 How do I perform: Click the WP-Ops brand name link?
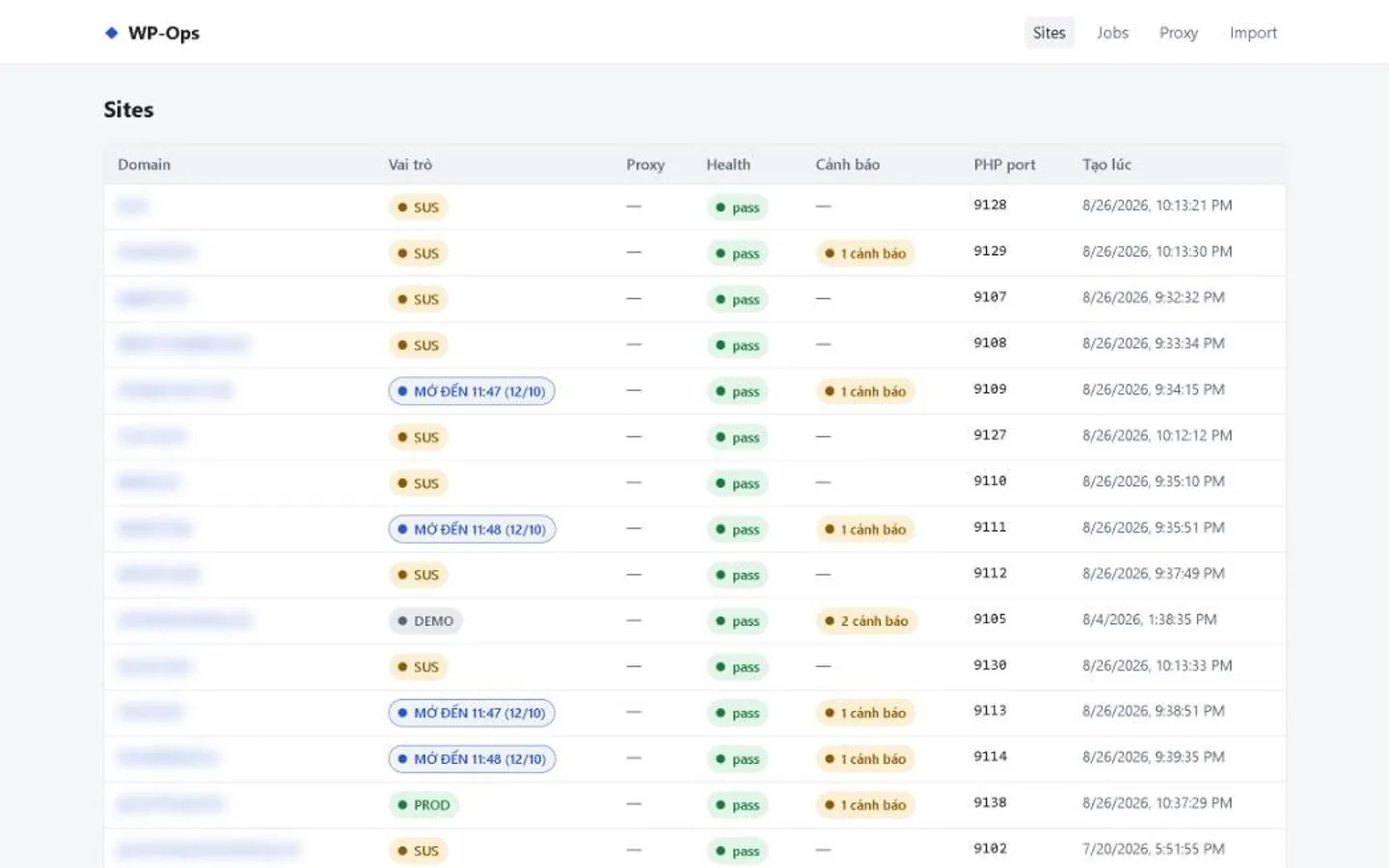tap(164, 33)
